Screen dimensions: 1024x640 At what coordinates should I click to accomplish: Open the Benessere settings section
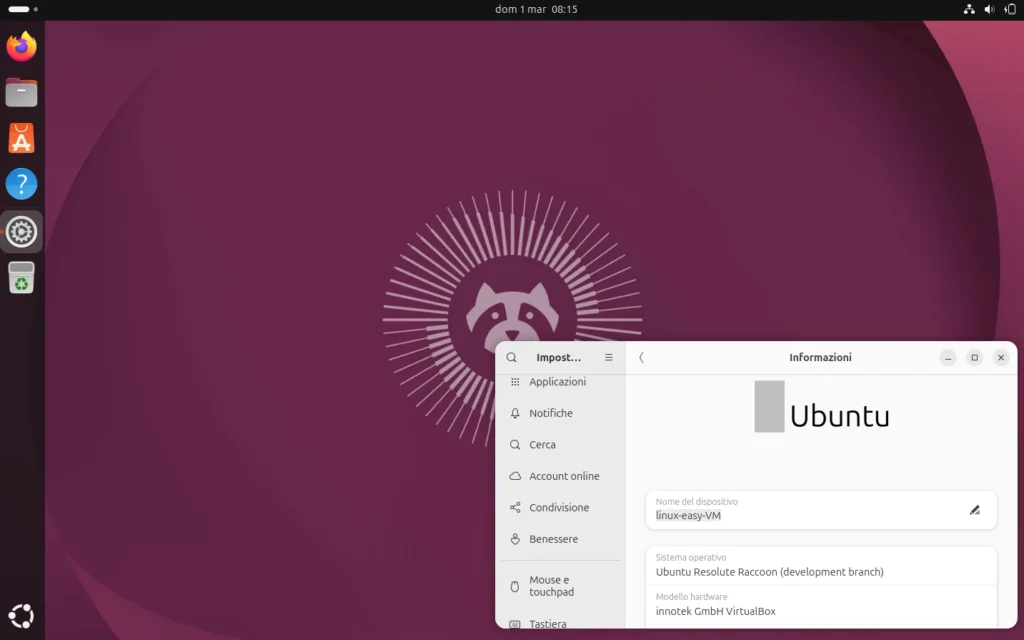coord(556,539)
